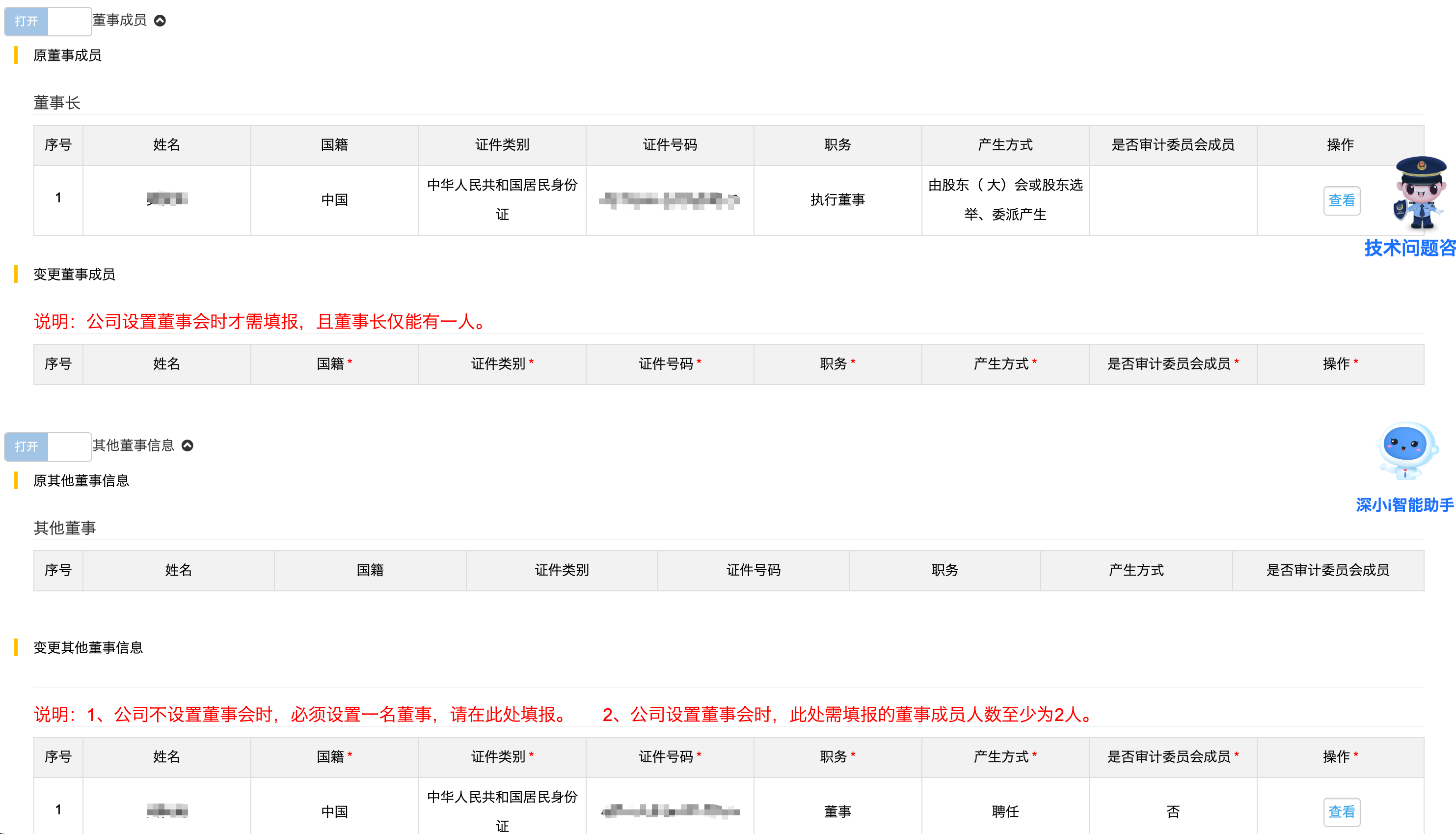Click the 原董事成员 section heading
Screen dimensions: 1456x834
click(x=68, y=56)
